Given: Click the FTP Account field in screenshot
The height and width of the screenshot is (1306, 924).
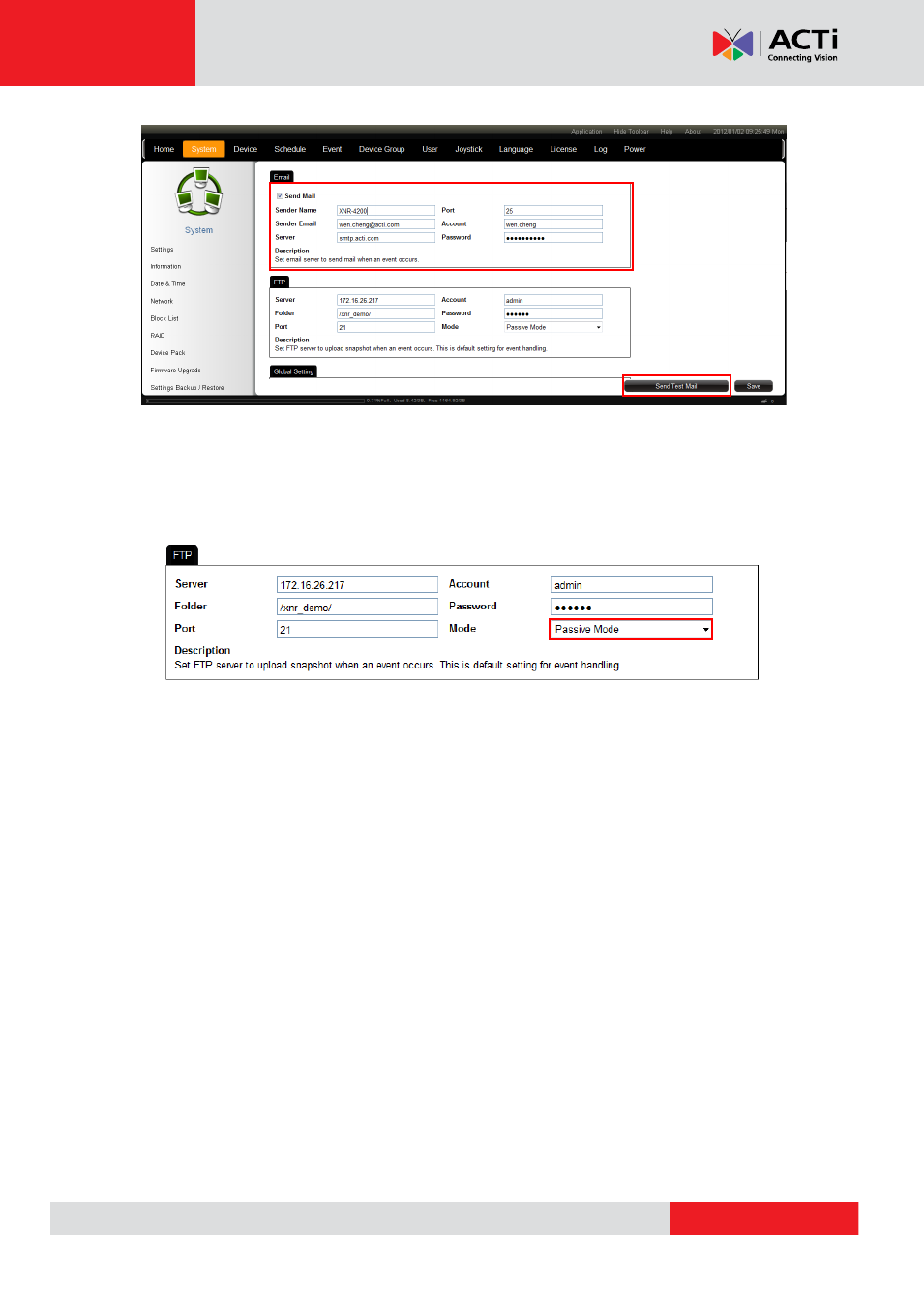Looking at the screenshot, I should click(x=553, y=300).
